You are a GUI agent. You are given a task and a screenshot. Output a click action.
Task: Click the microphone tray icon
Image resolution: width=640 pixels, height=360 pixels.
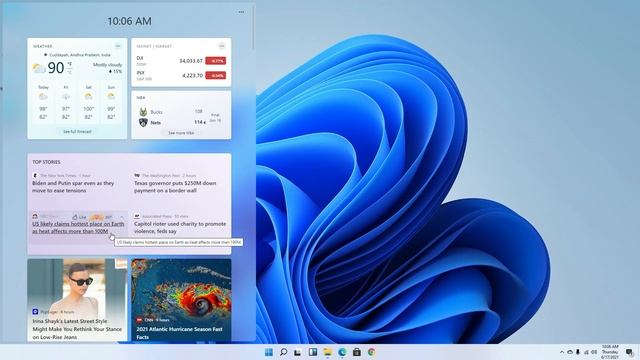pyautogui.click(x=578, y=352)
